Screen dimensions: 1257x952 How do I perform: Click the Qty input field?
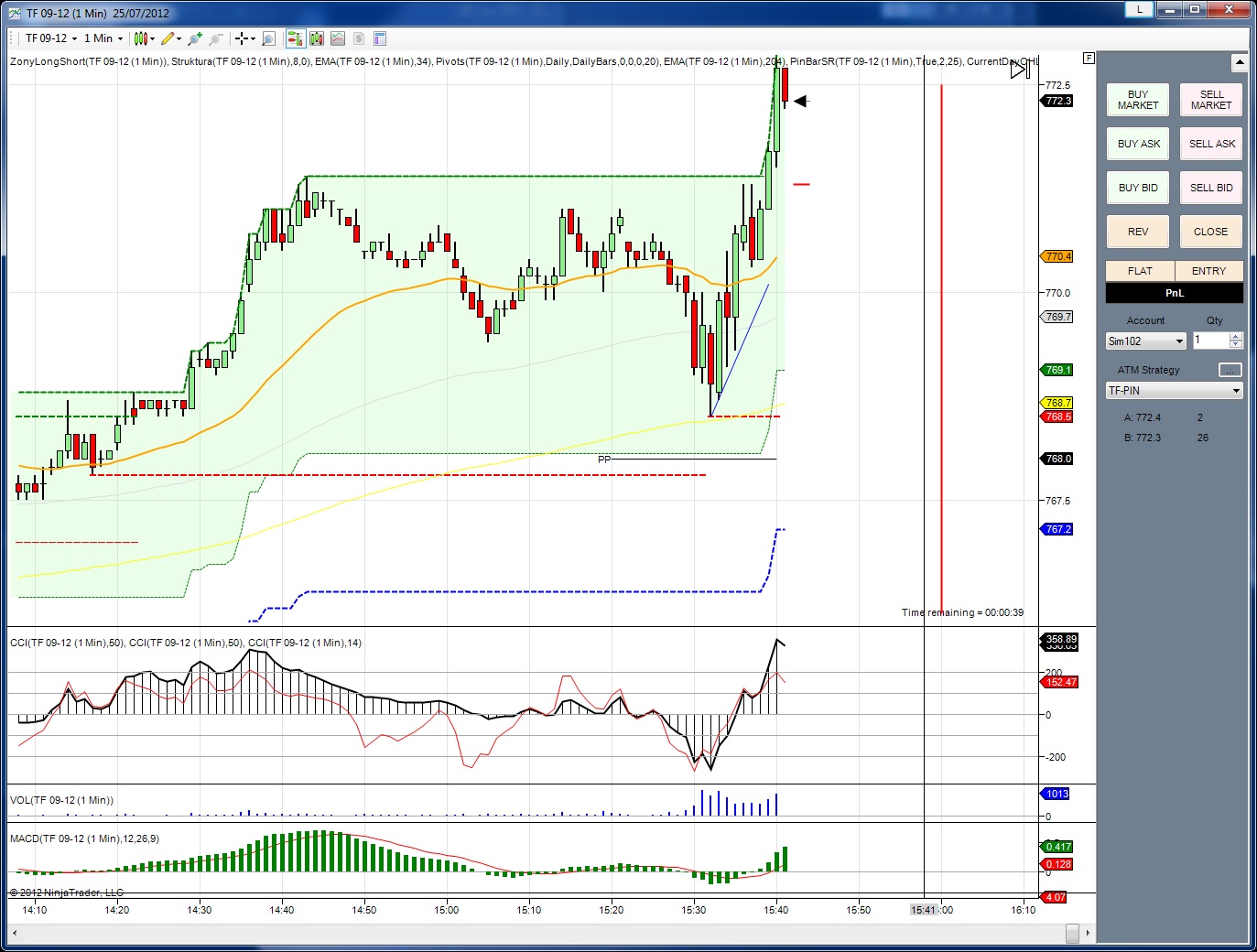pos(1210,341)
